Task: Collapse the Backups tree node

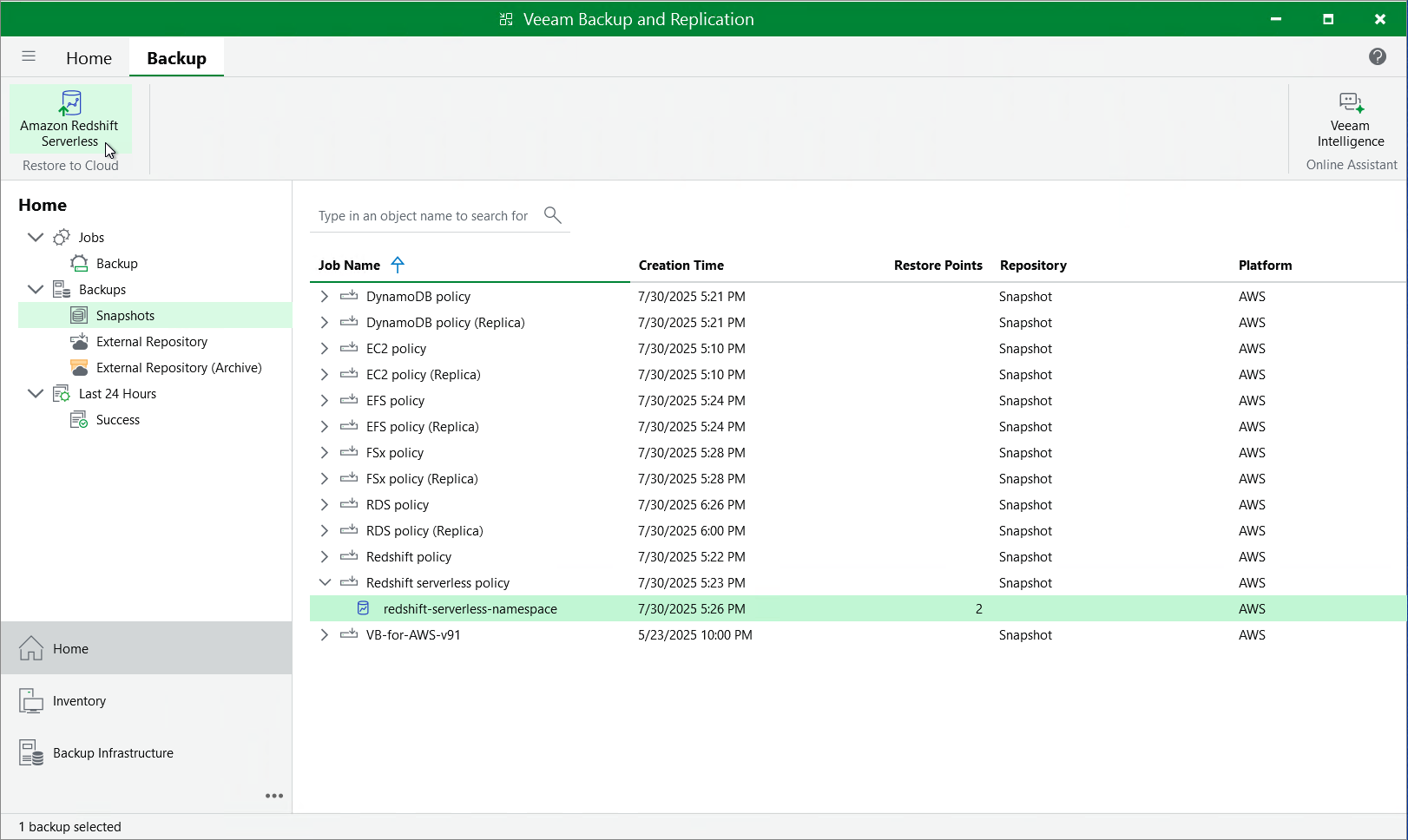Action: tap(36, 289)
